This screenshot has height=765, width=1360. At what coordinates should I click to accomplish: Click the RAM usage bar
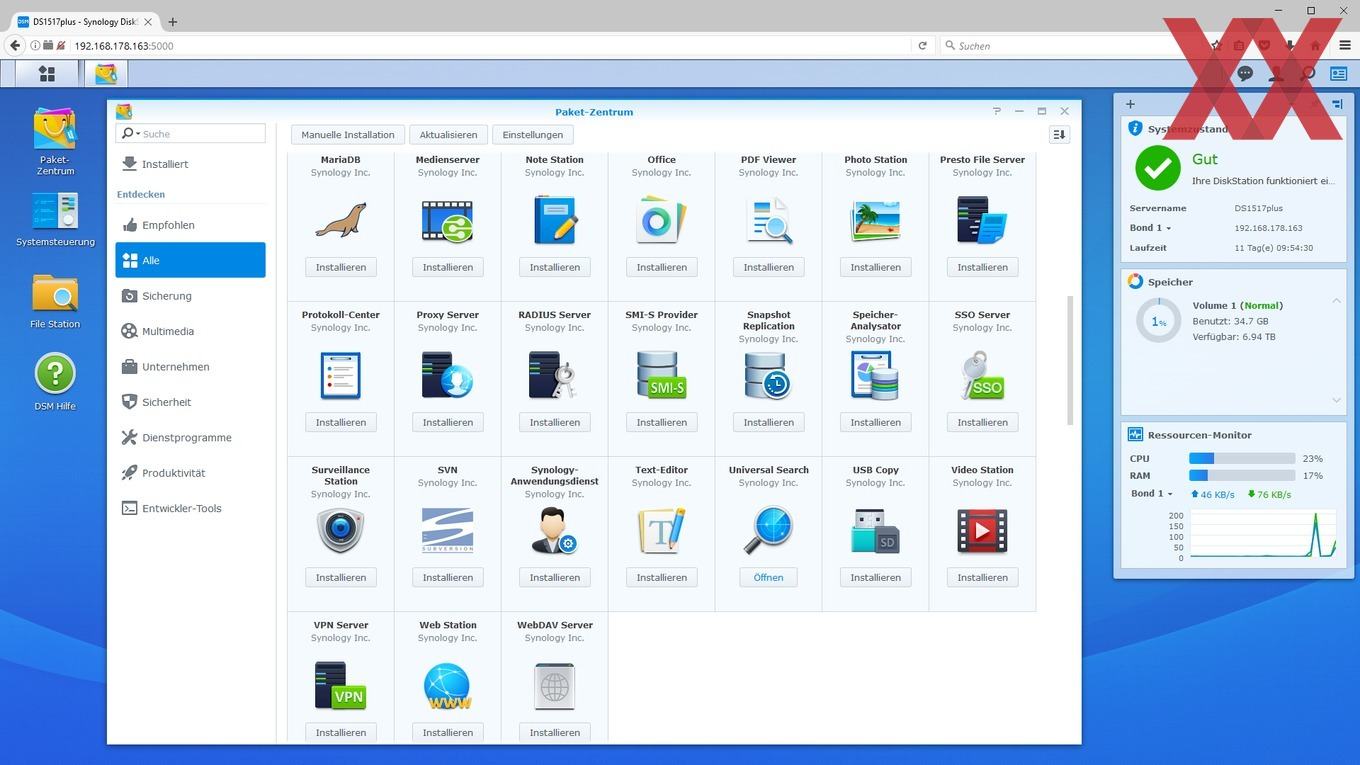(x=1242, y=476)
